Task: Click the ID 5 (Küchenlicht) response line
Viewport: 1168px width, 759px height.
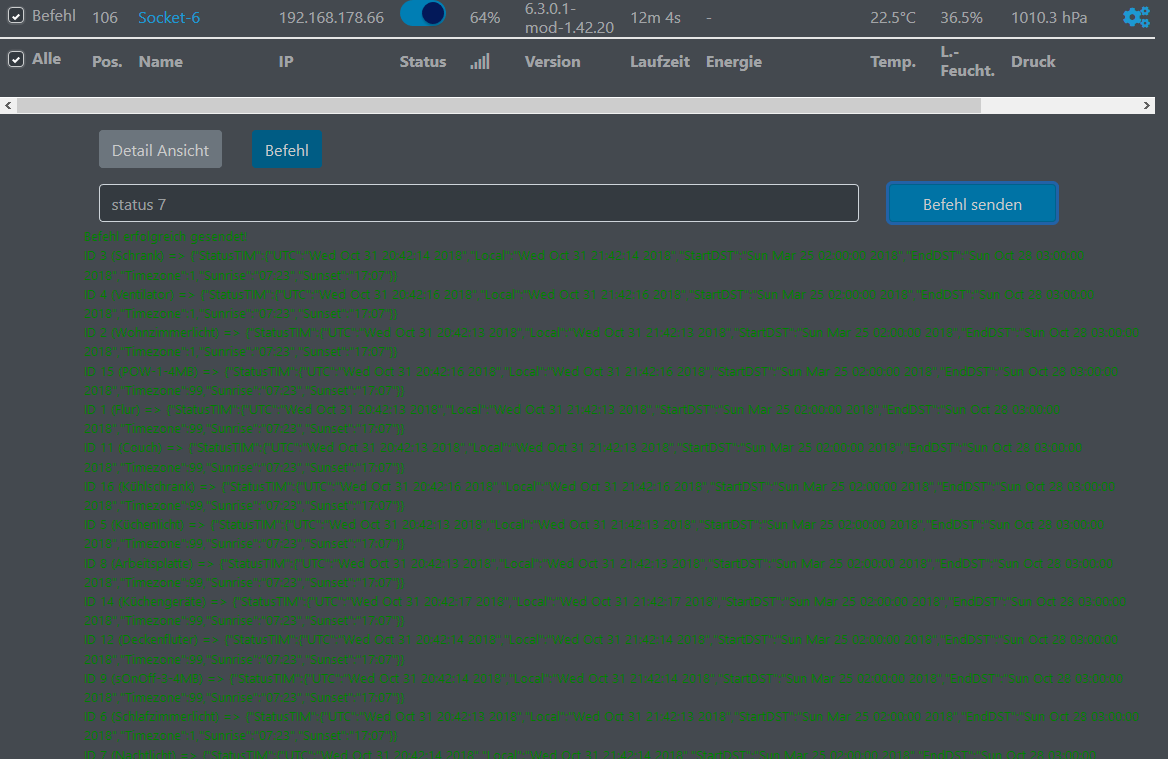Action: click(594, 534)
